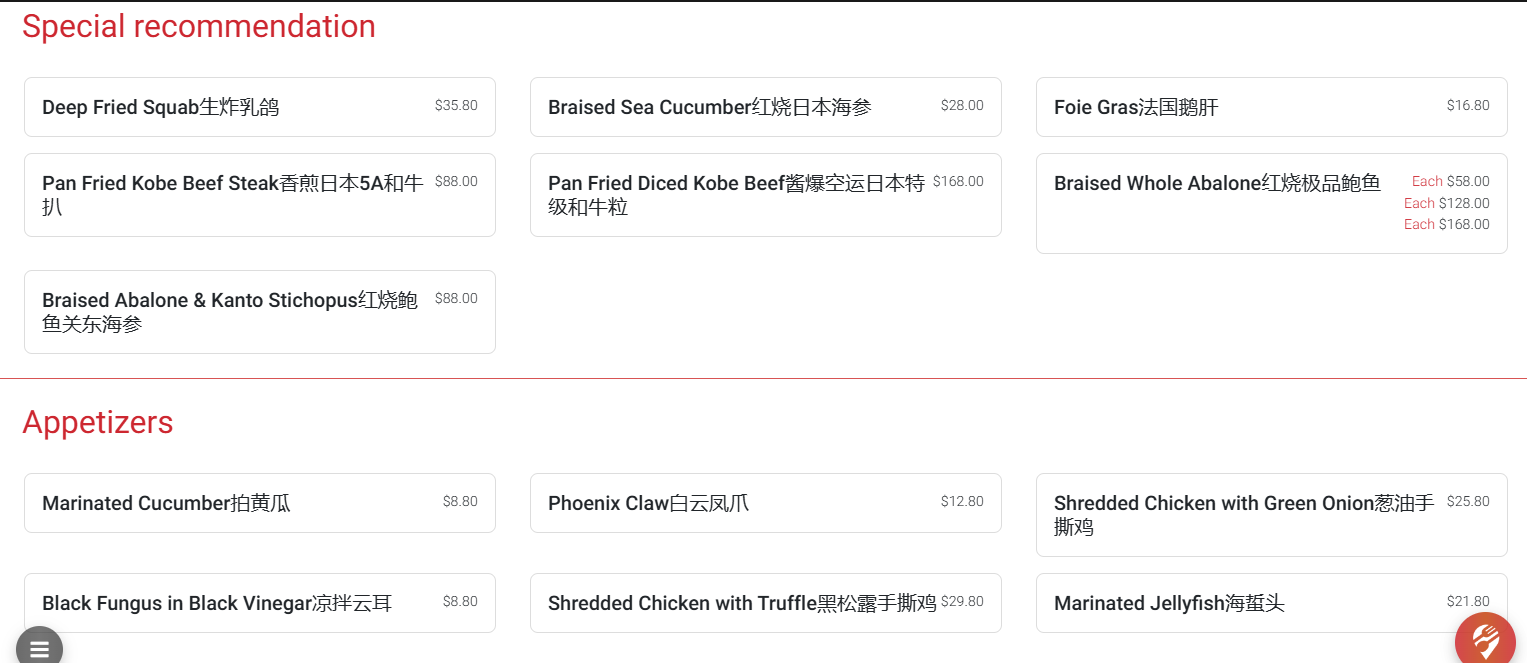Click the Special recommendation section heading
Viewport: 1527px width, 663px height.
tap(199, 27)
